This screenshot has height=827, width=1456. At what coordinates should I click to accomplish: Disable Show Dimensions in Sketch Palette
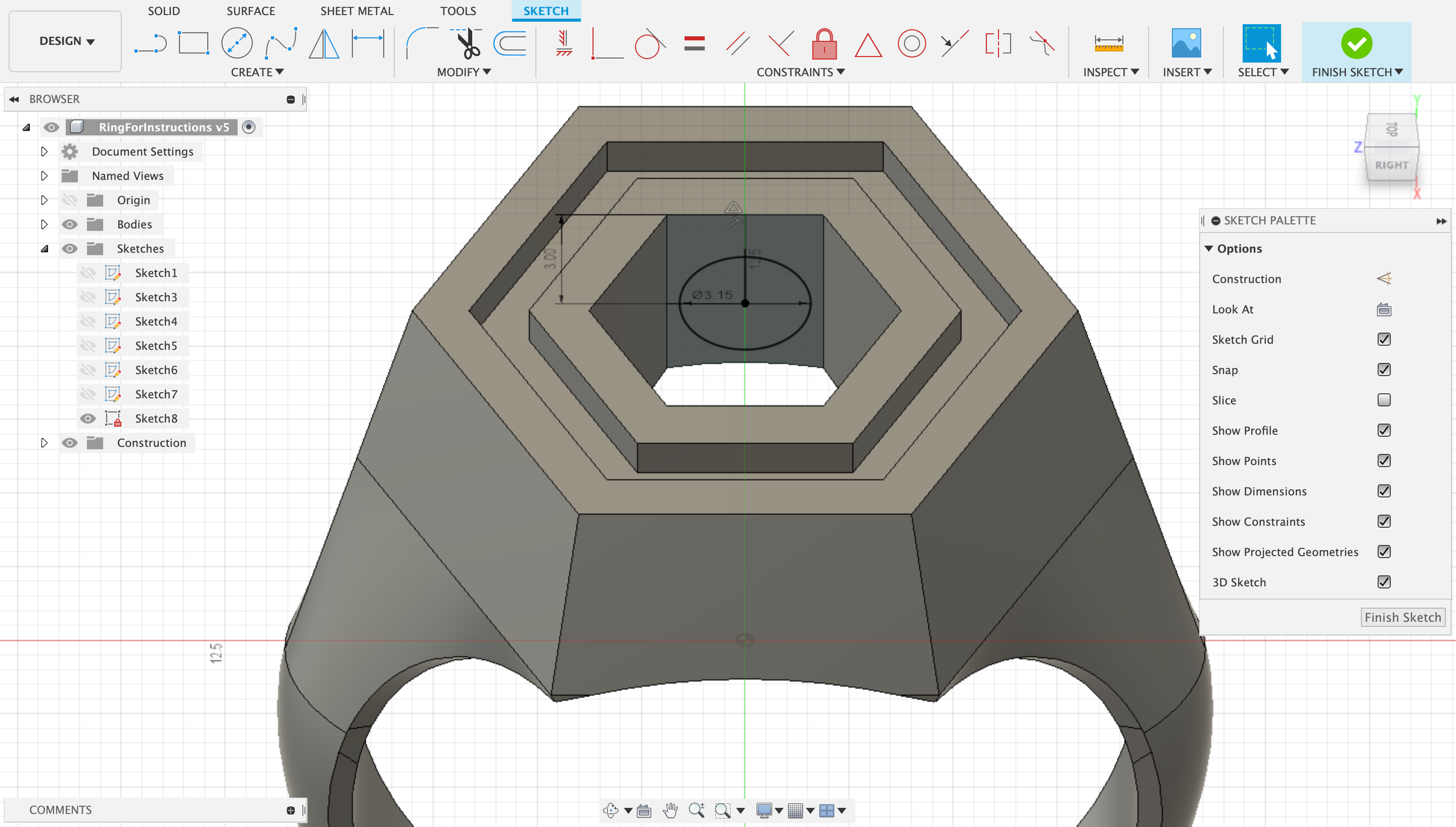(1384, 491)
